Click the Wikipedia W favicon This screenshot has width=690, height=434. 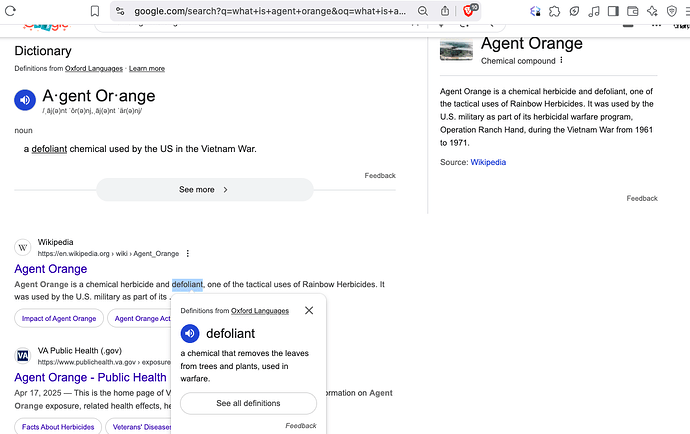point(23,247)
